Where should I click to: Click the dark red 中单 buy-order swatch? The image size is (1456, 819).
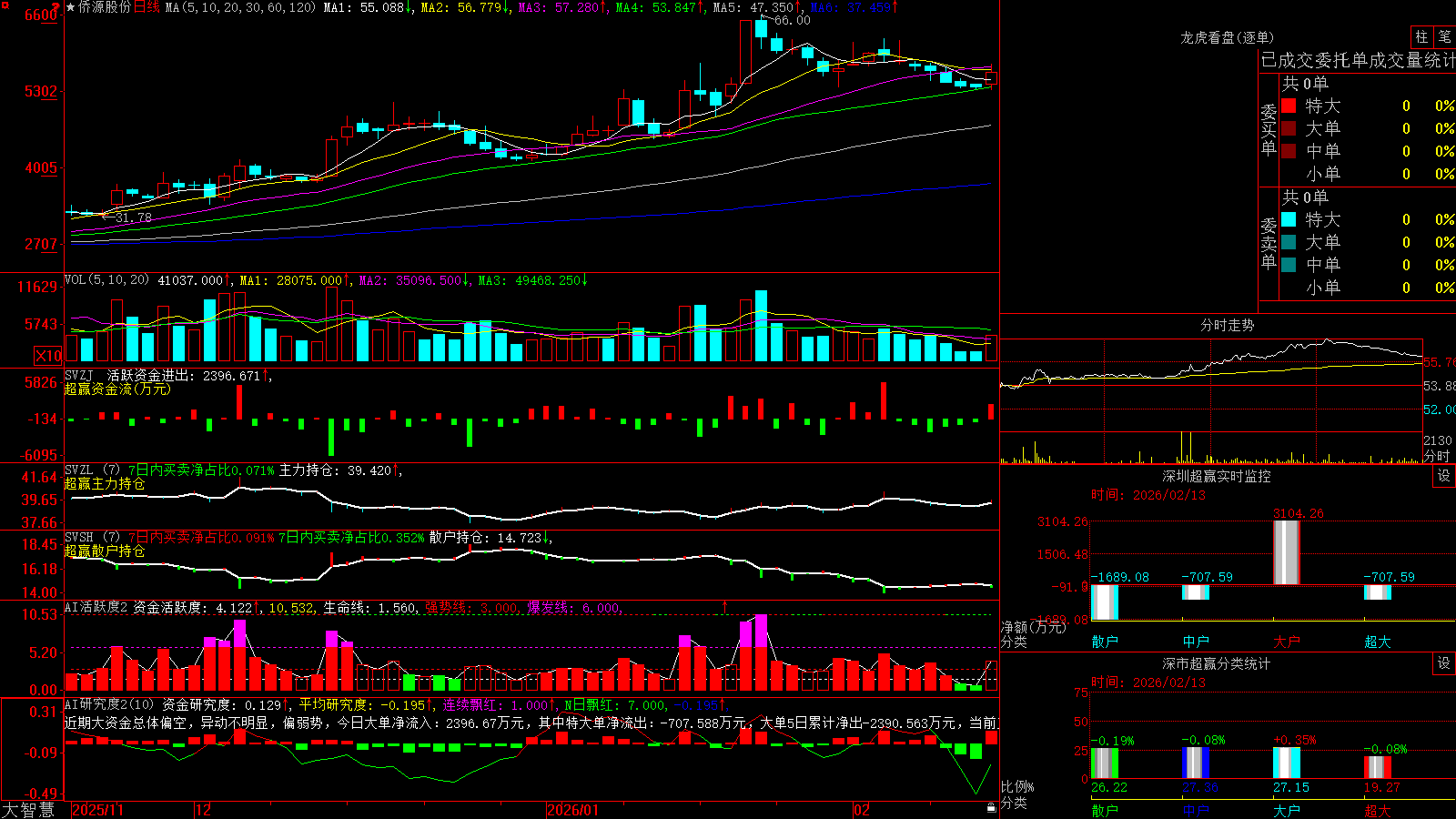tap(1289, 151)
